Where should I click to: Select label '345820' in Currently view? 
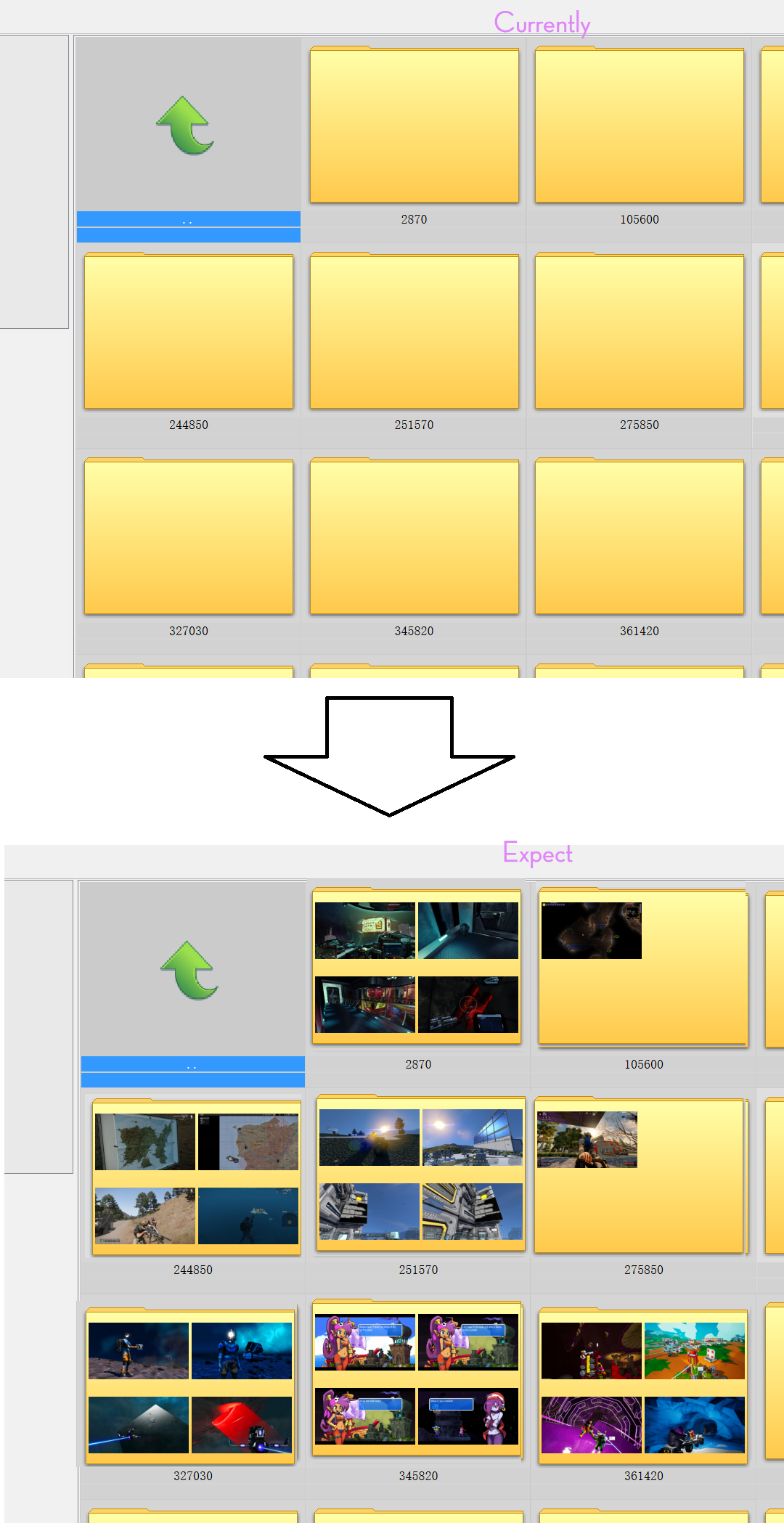pyautogui.click(x=414, y=631)
